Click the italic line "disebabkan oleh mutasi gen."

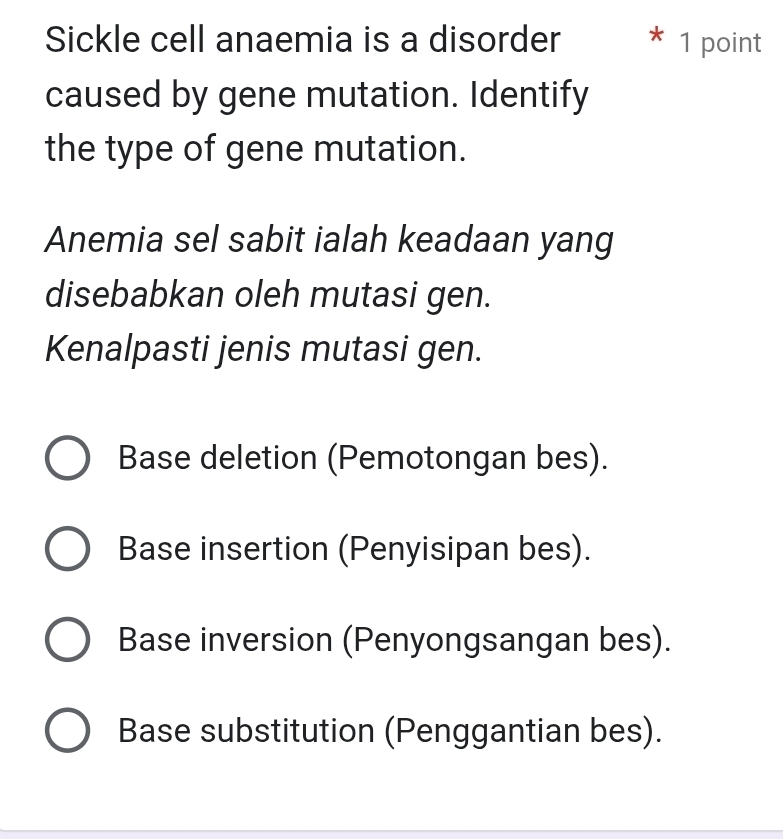tap(269, 297)
